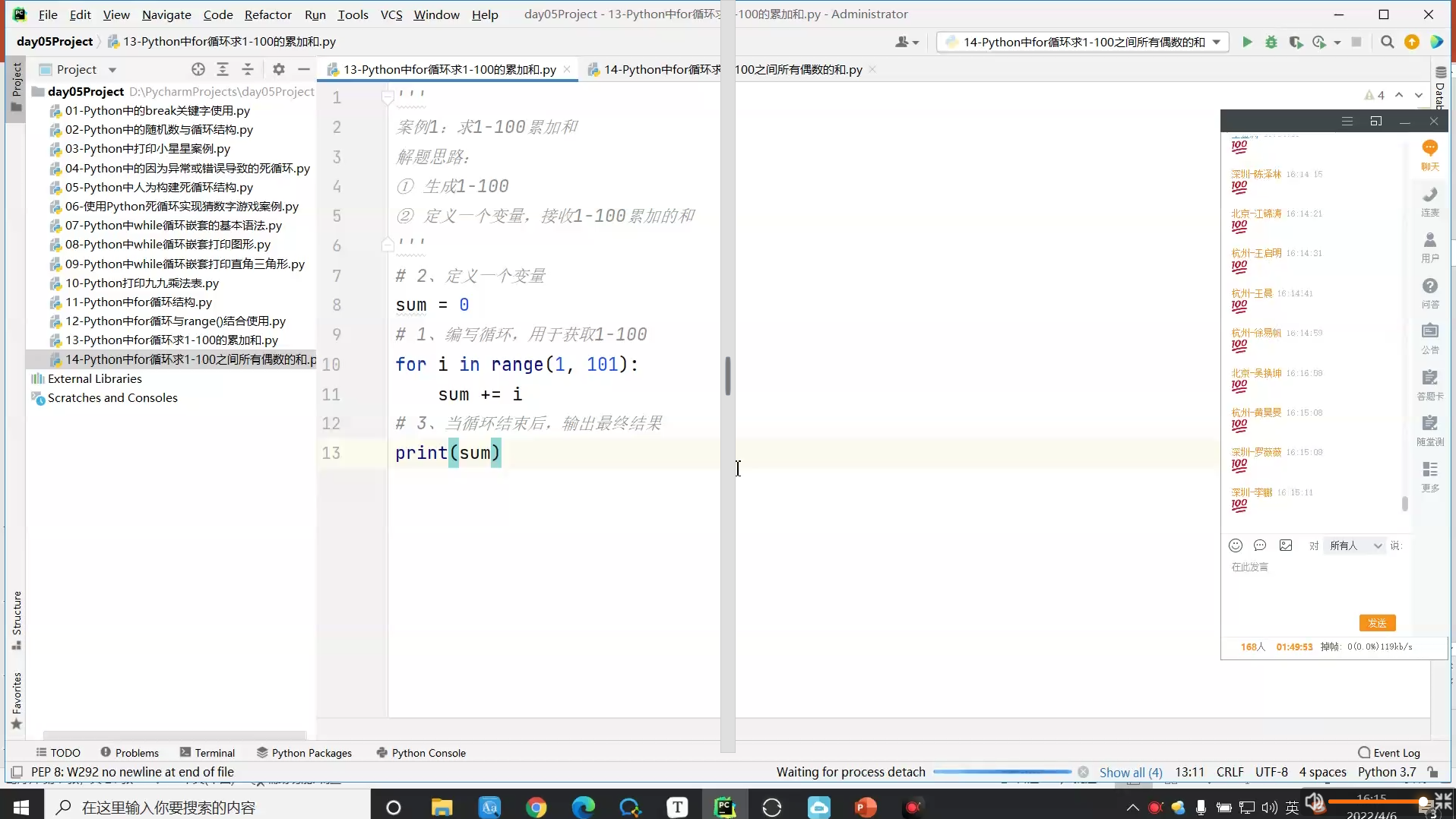Close the 13-Python editor tab
1456x819 pixels.
[567, 69]
